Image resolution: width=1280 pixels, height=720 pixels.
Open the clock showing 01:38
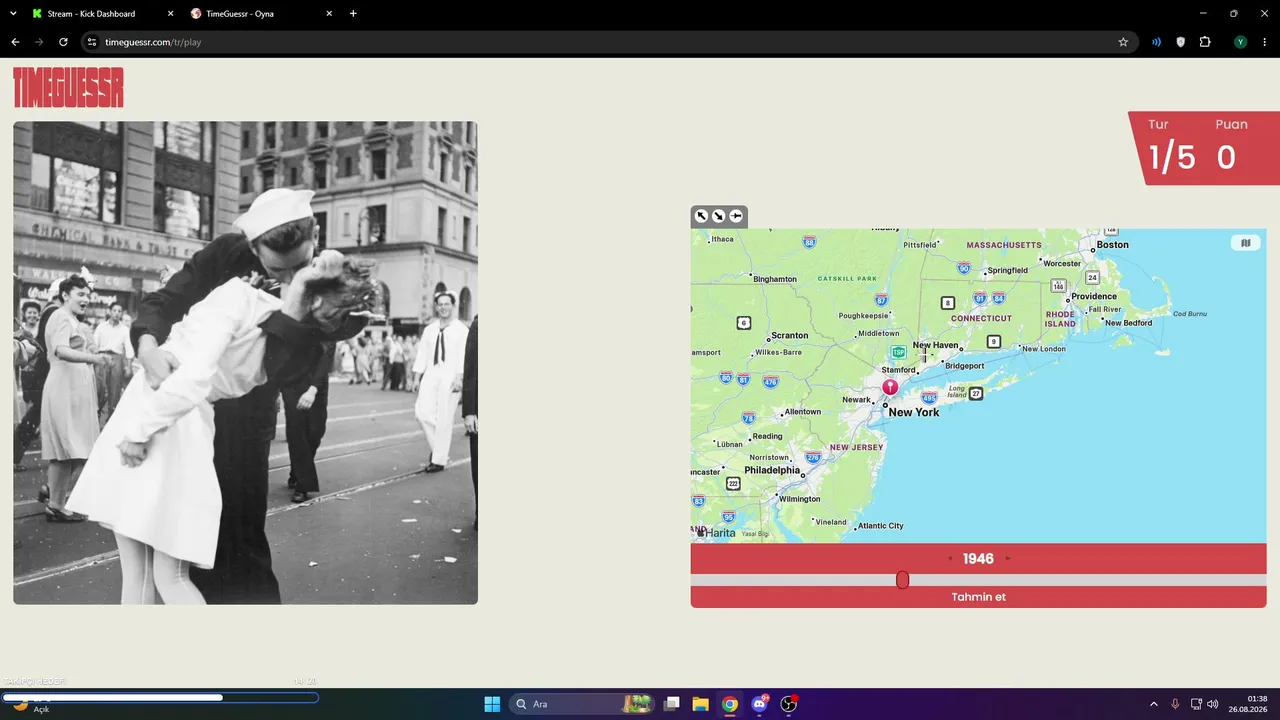[1248, 704]
